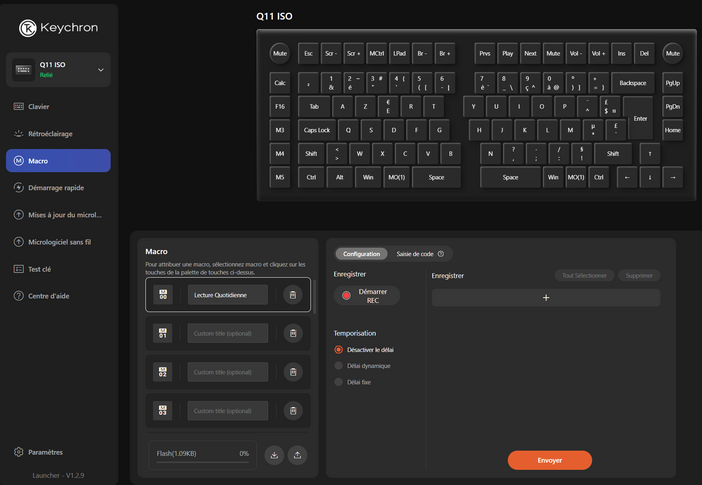Screen dimensions: 702x485
Task: Select the Enter key on keyboard
Action: tap(640, 118)
